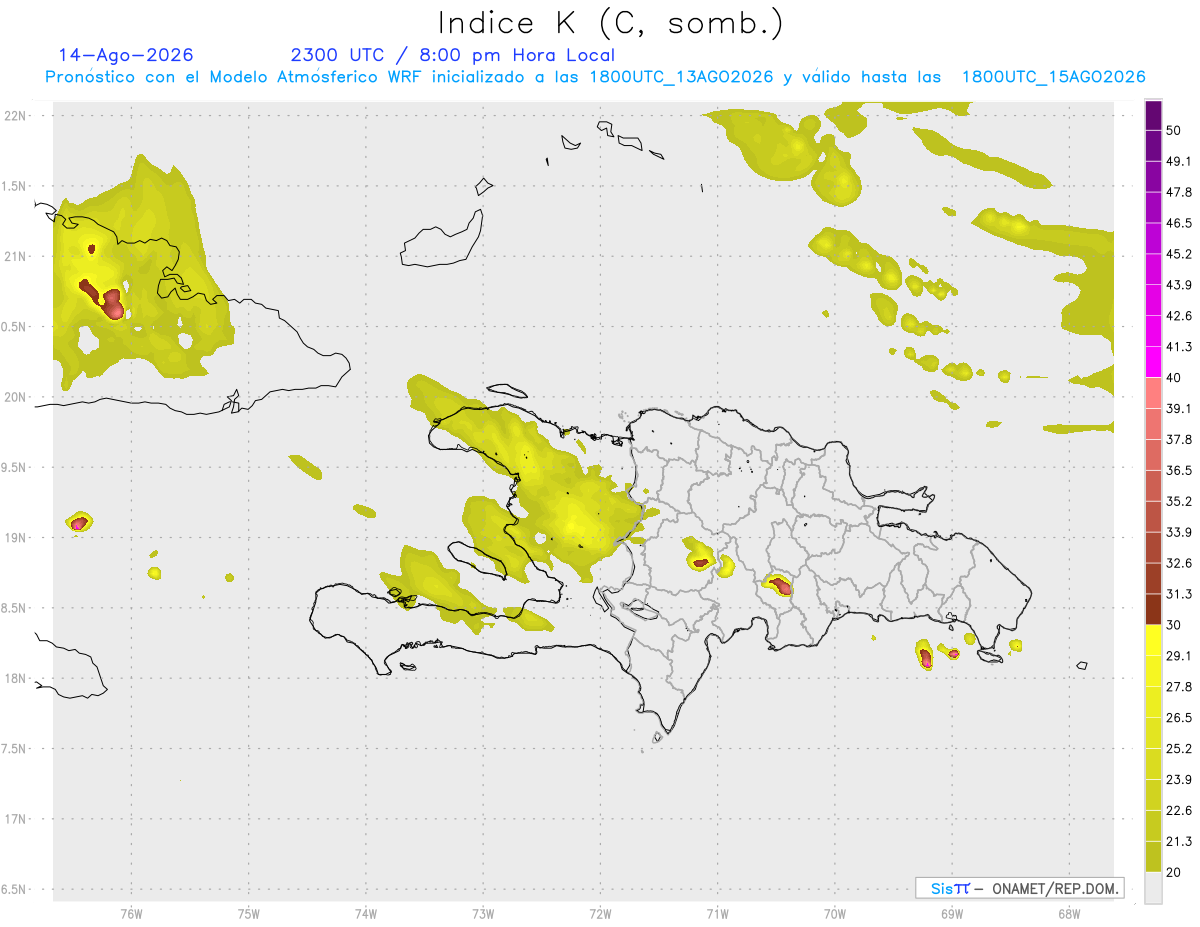Click the colorbar value 20
Viewport: 1200px width, 927px height.
[1175, 872]
